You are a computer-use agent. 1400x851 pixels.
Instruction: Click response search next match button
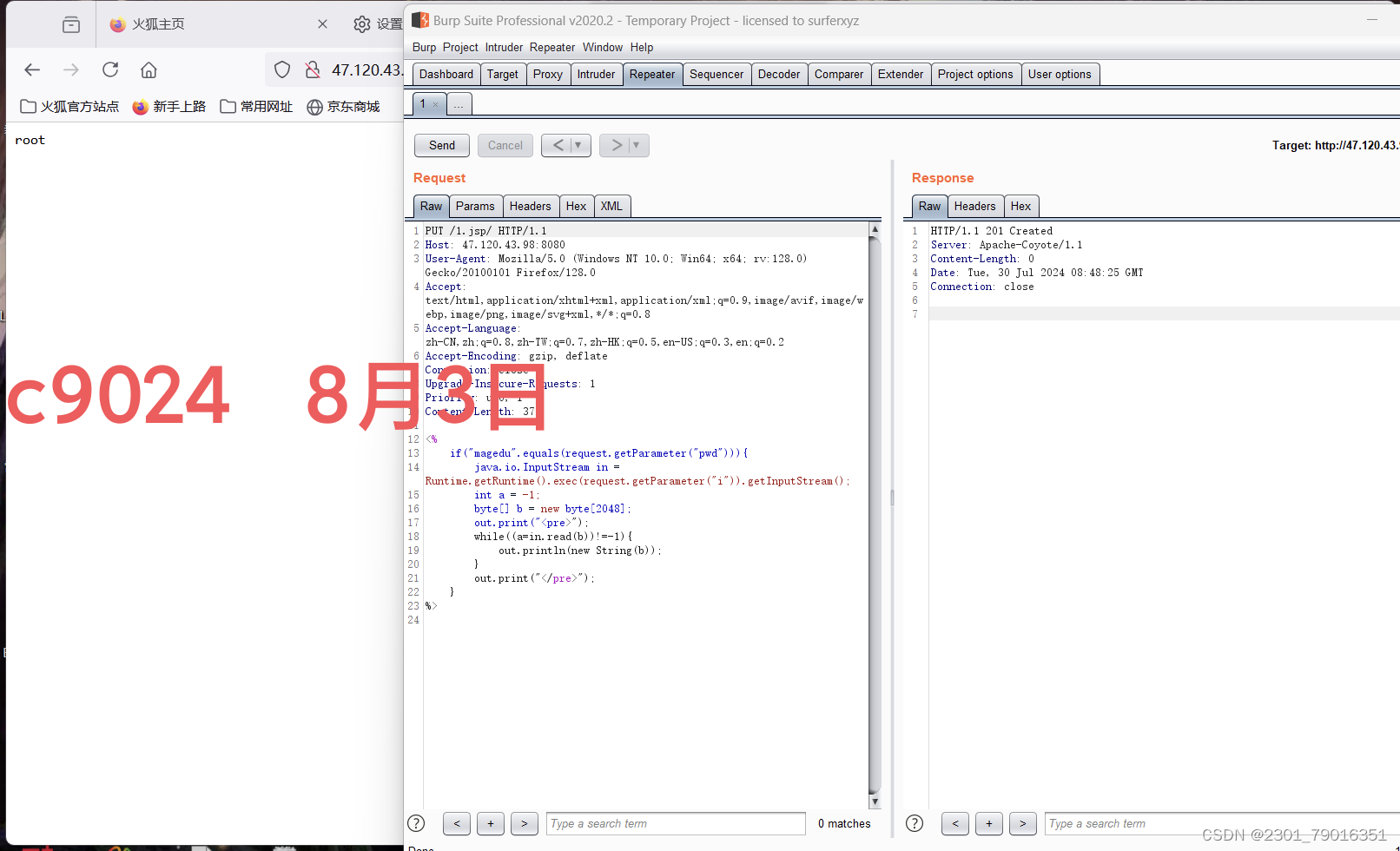pos(1023,823)
